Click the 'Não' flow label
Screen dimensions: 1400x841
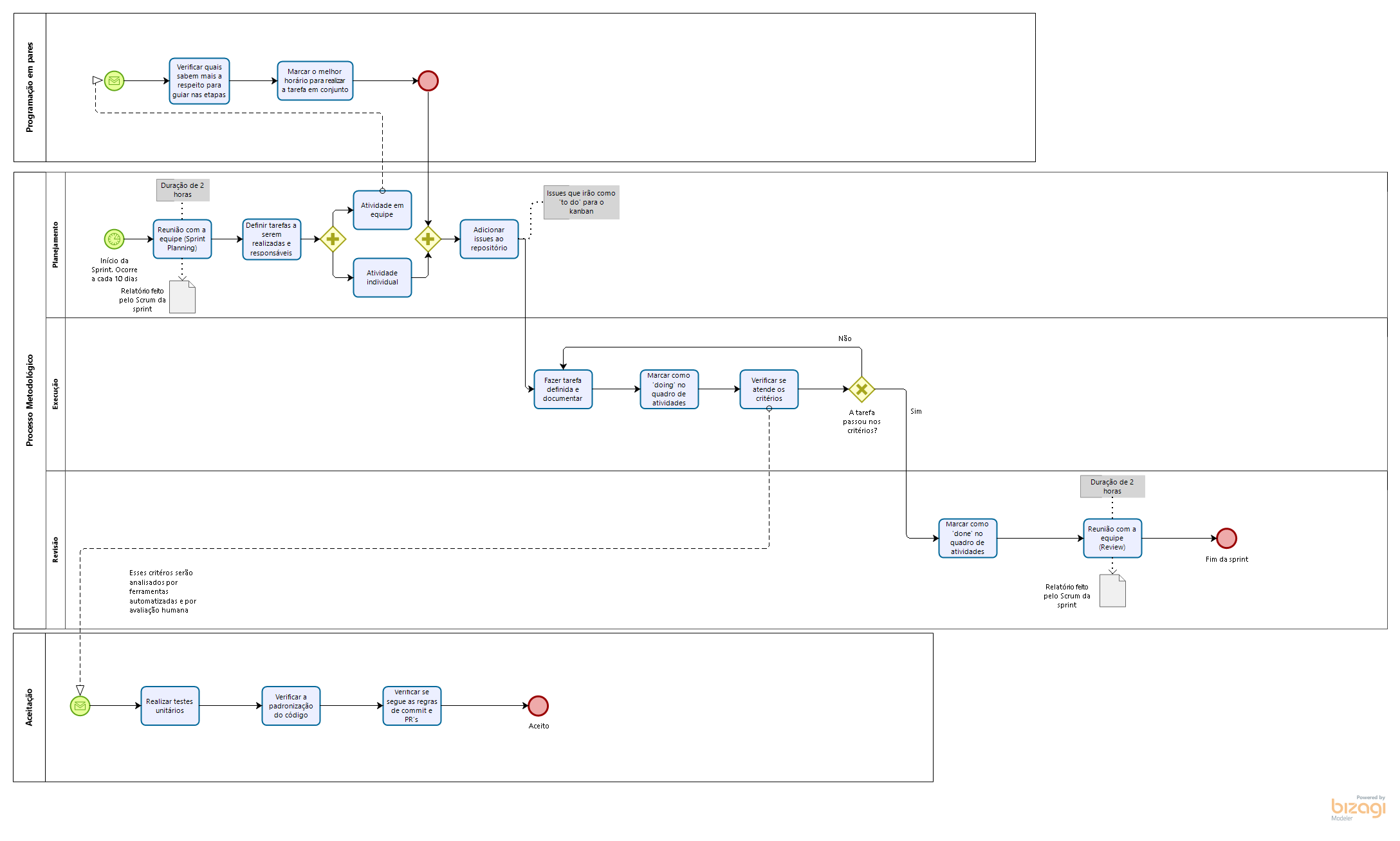tap(845, 338)
